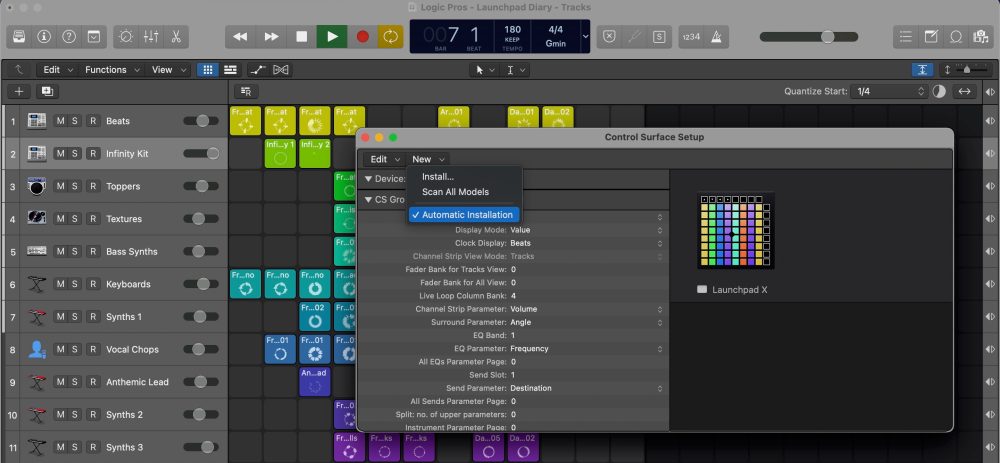Collapse the CS Group section disclosure triangle
Image resolution: width=1000 pixels, height=463 pixels.
[369, 200]
